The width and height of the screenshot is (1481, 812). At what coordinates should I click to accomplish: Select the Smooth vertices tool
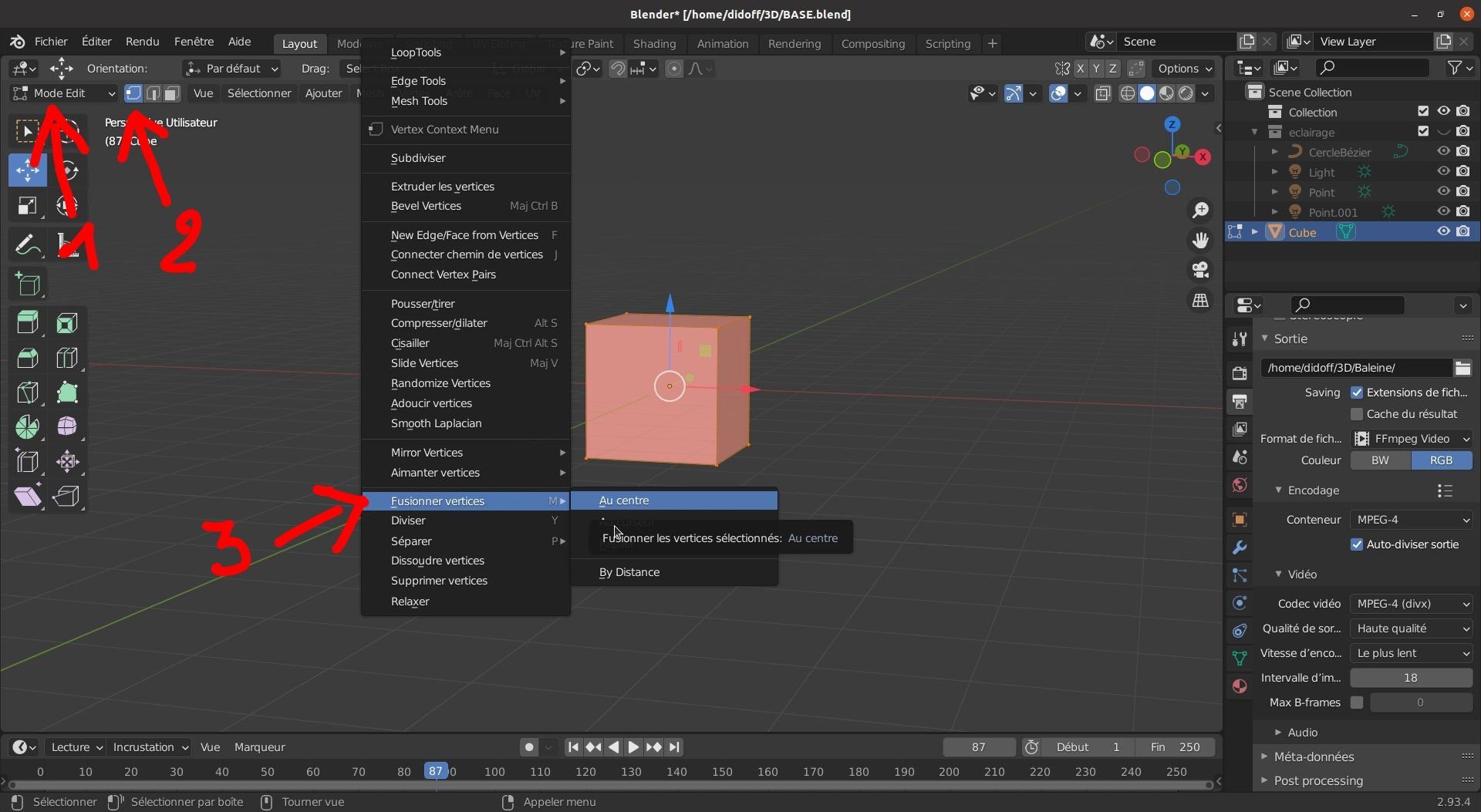pyautogui.click(x=67, y=426)
